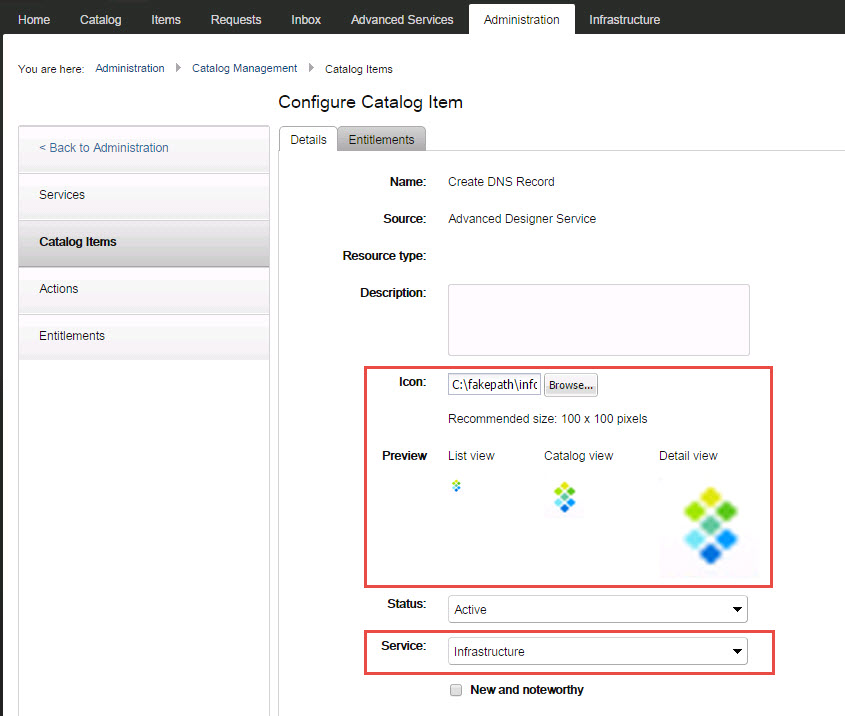Click the Detail view icon preview
This screenshot has height=716, width=845.
710,529
